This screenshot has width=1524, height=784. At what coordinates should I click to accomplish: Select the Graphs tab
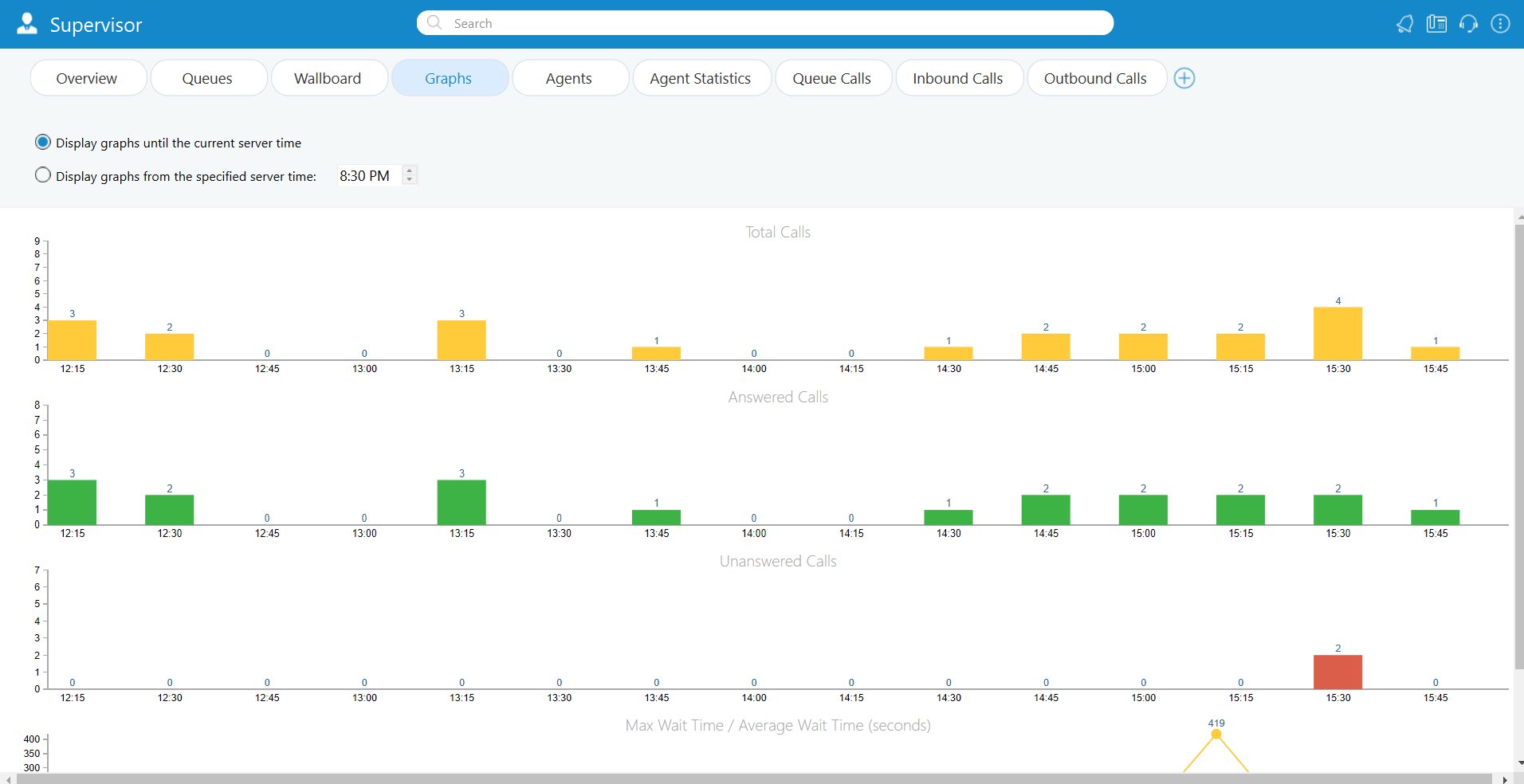point(450,78)
